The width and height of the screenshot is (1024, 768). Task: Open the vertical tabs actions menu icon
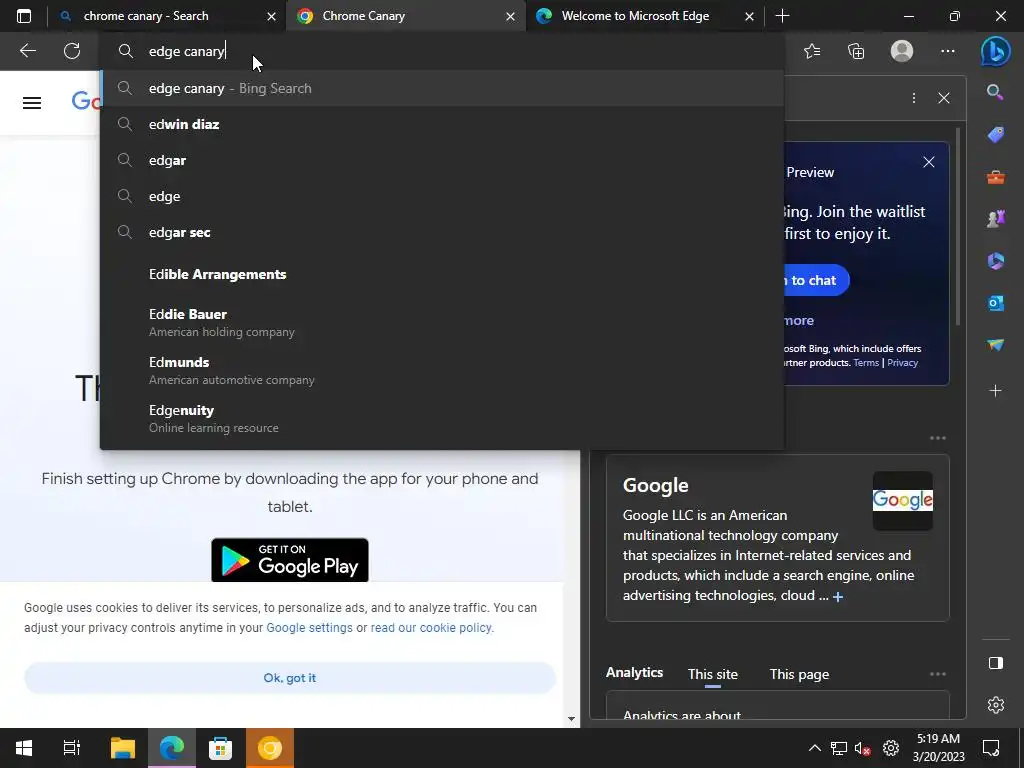tap(24, 16)
